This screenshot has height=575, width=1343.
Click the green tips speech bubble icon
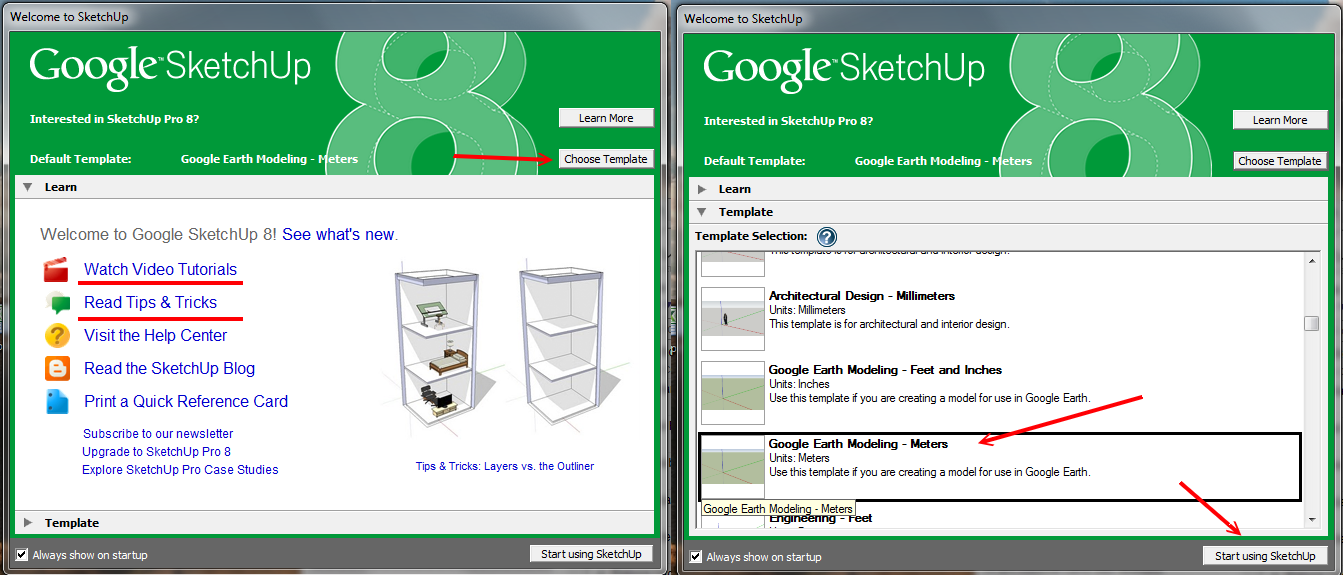59,303
